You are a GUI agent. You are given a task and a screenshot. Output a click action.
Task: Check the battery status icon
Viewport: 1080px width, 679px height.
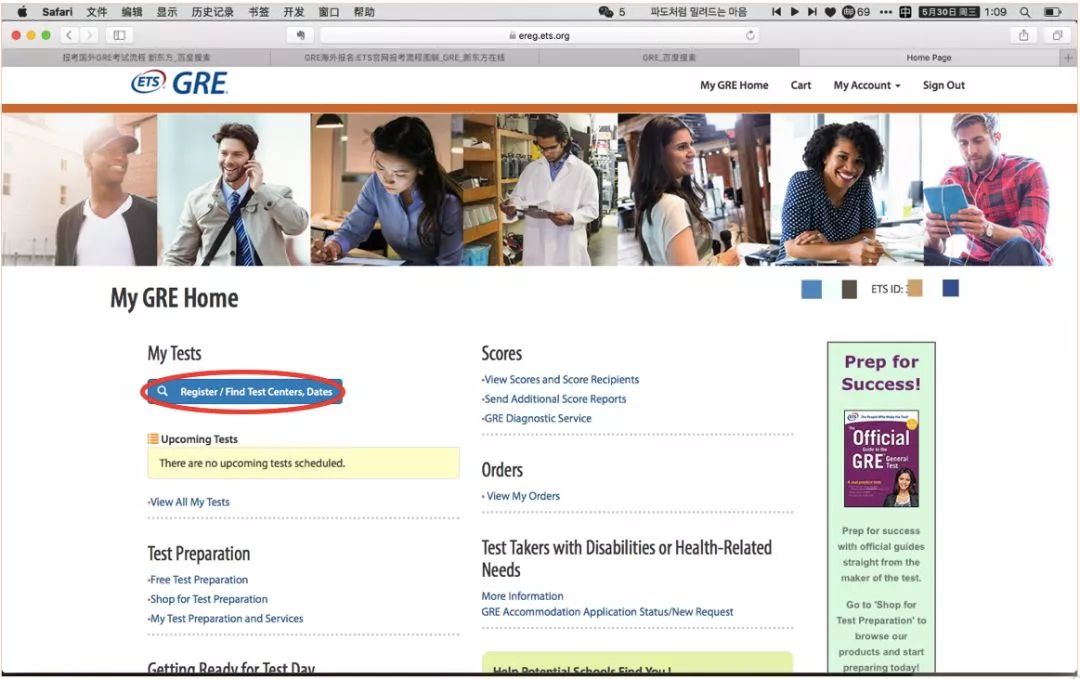pos(1052,12)
